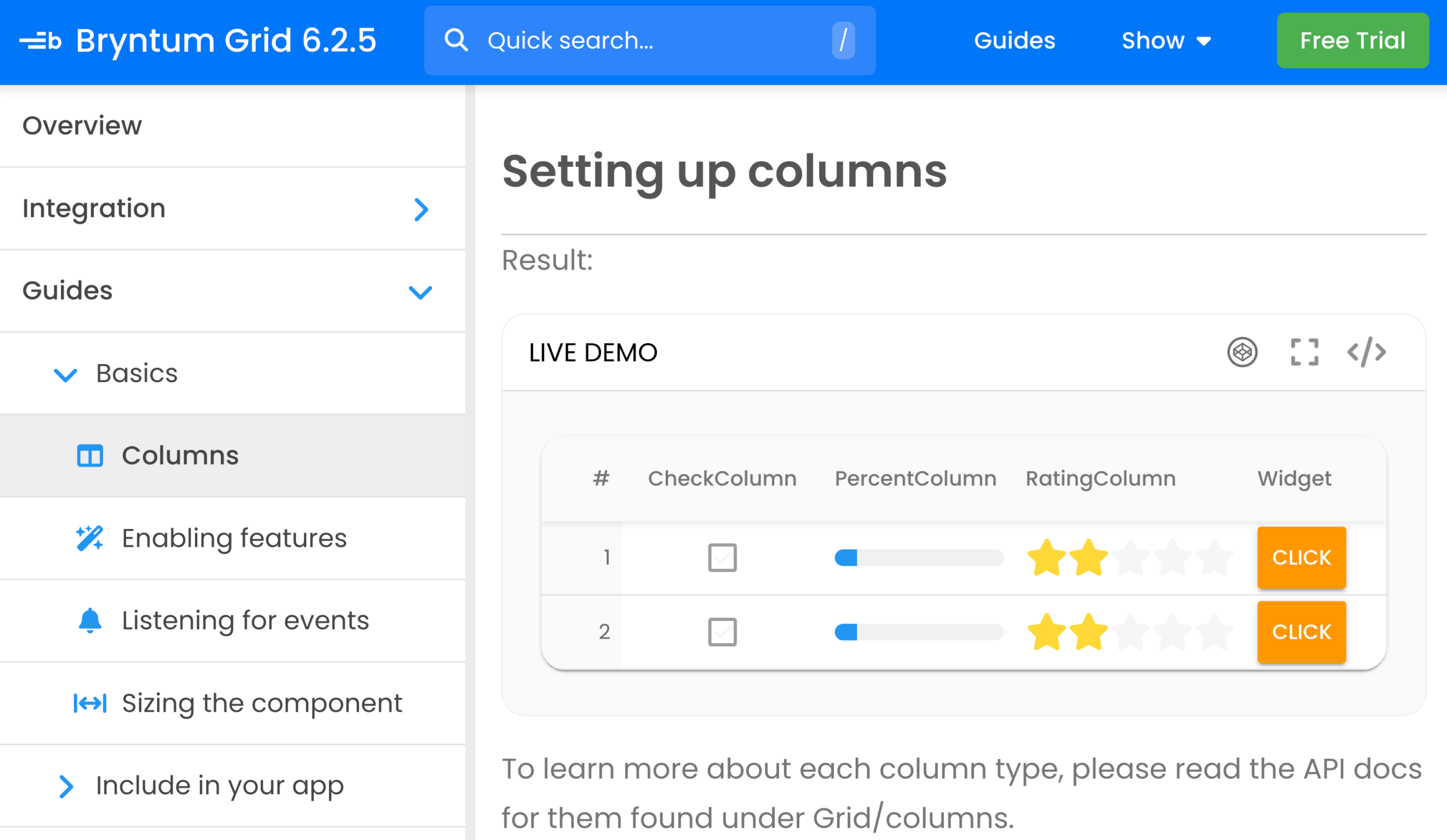
Task: Click the row 1 CLICK button
Action: [1301, 557]
